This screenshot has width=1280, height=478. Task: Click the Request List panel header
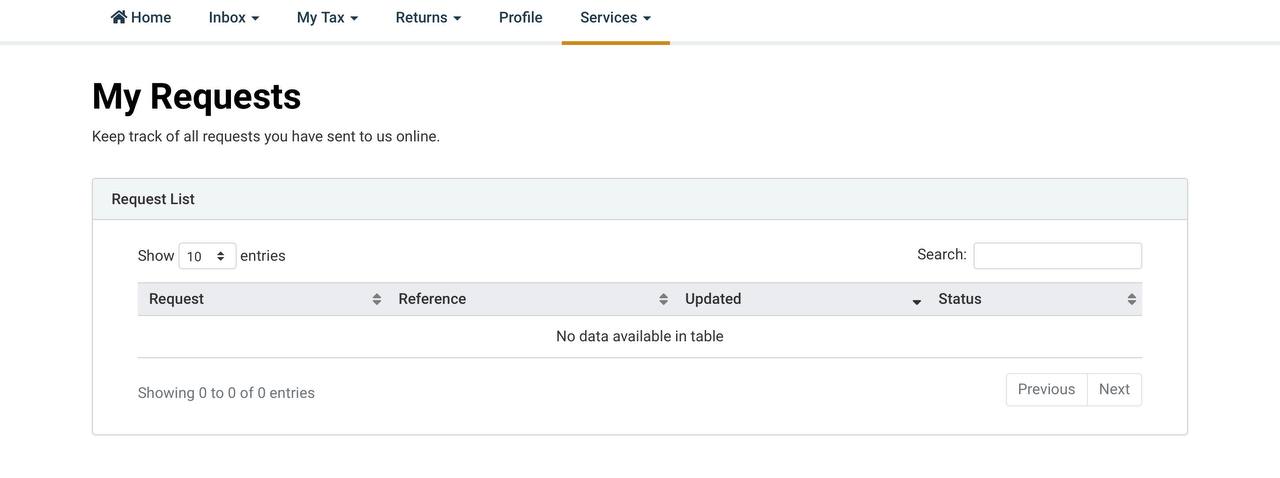click(x=153, y=199)
